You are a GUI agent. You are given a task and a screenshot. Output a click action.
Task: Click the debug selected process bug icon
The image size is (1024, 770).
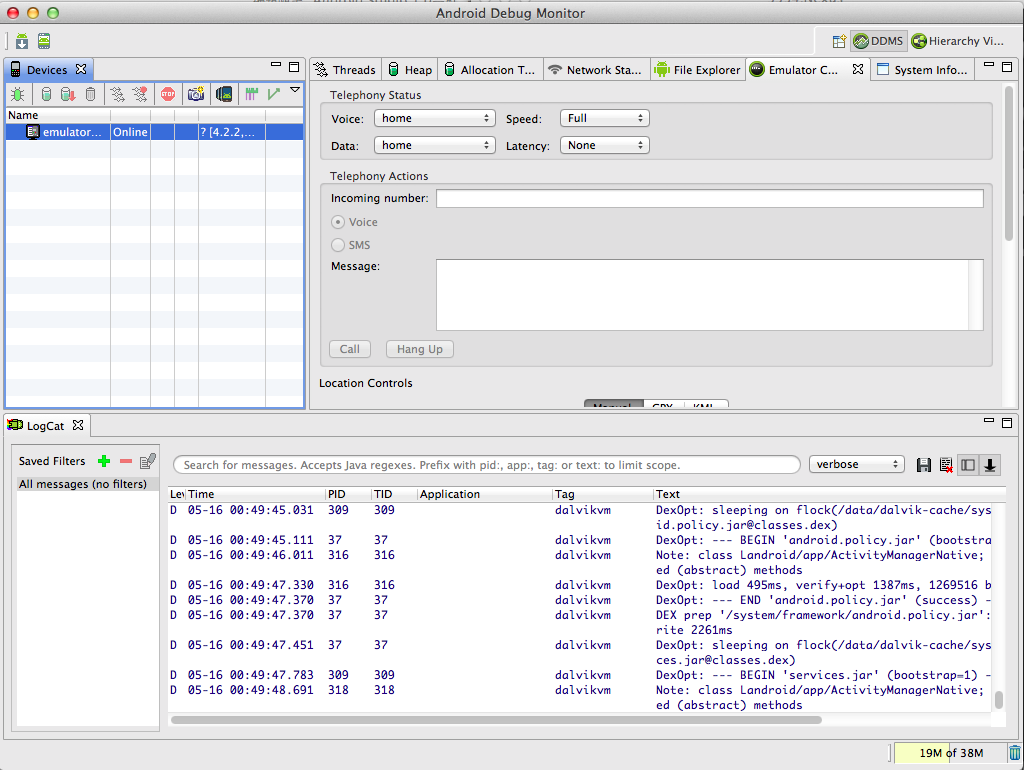point(18,94)
